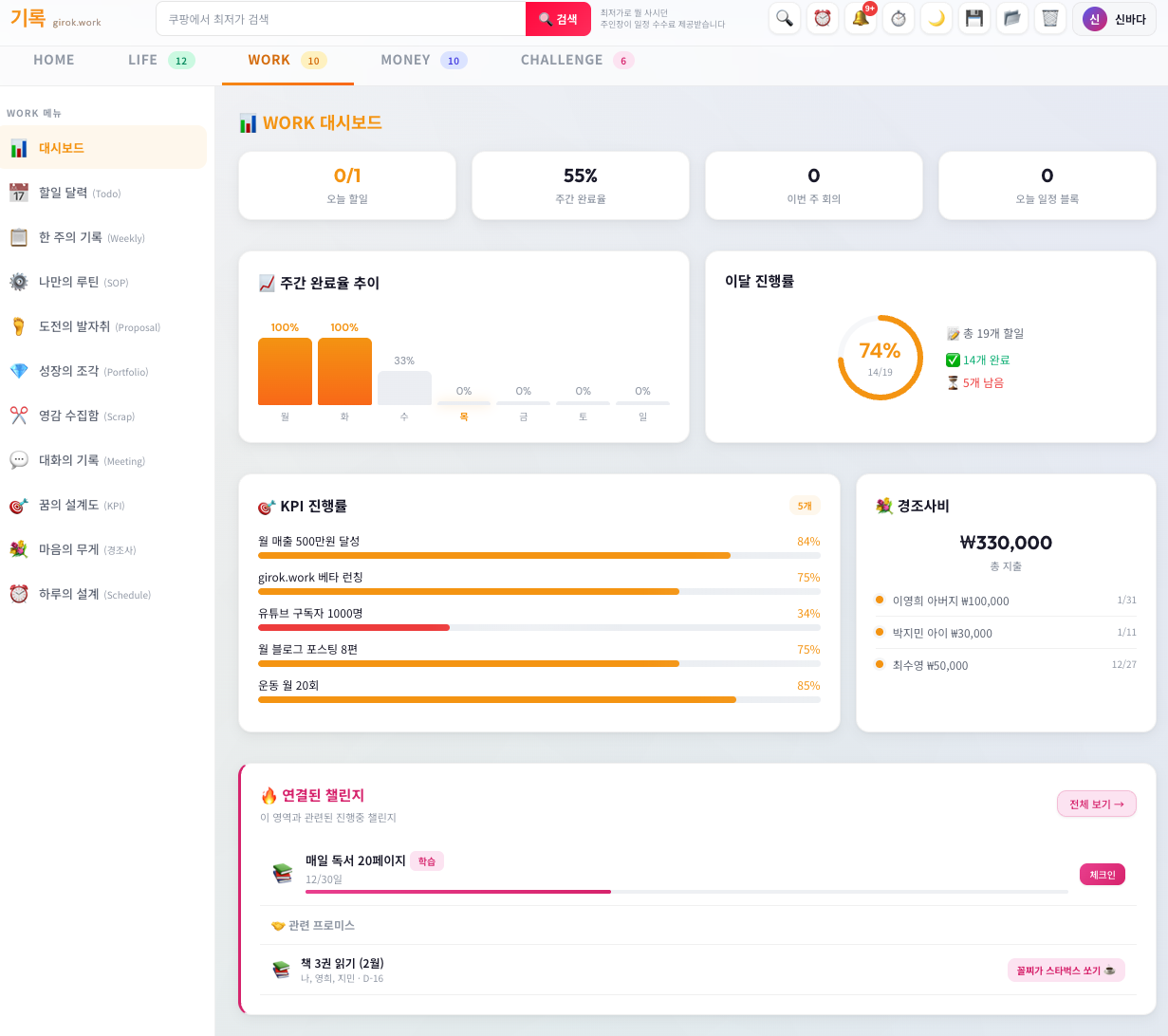Image resolution: width=1168 pixels, height=1036 pixels.
Task: Click the 검색 search button
Action: coord(558,18)
